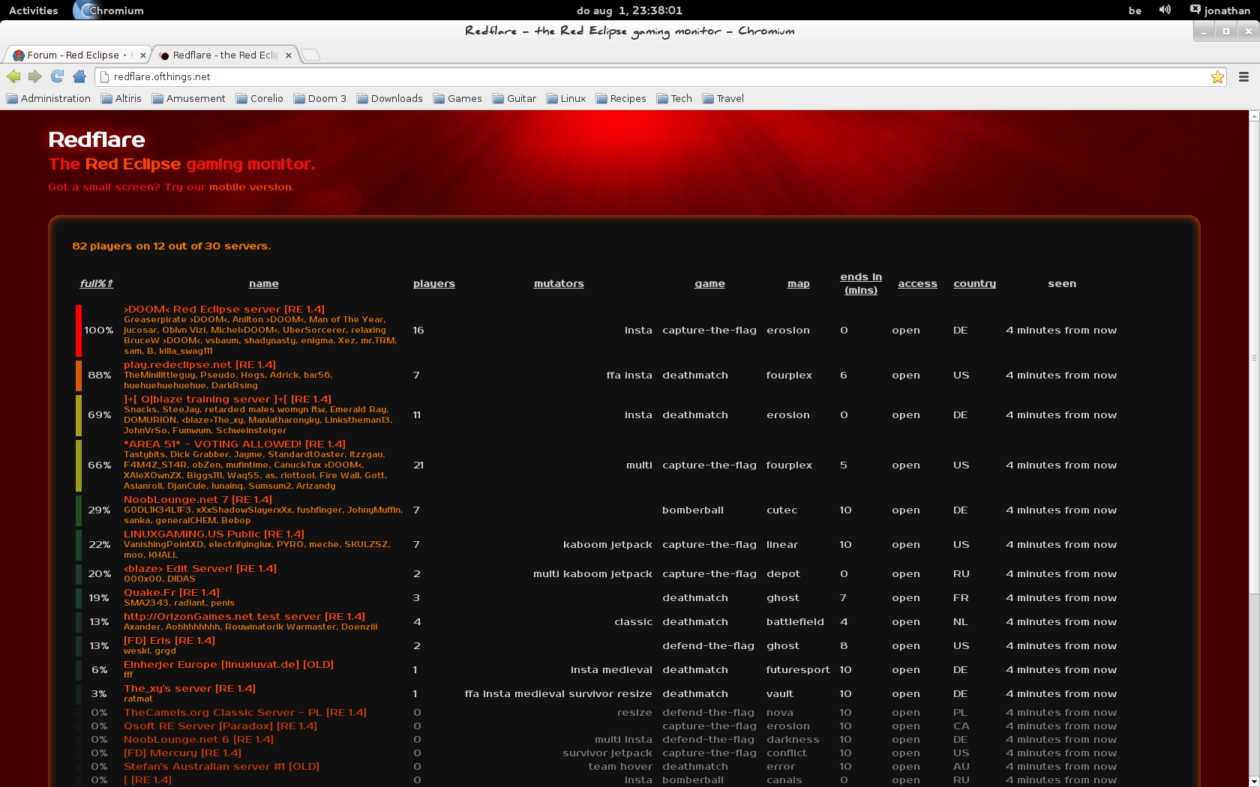Click the browser forward arrow icon
Screen dimensions: 1260x787
[35, 77]
